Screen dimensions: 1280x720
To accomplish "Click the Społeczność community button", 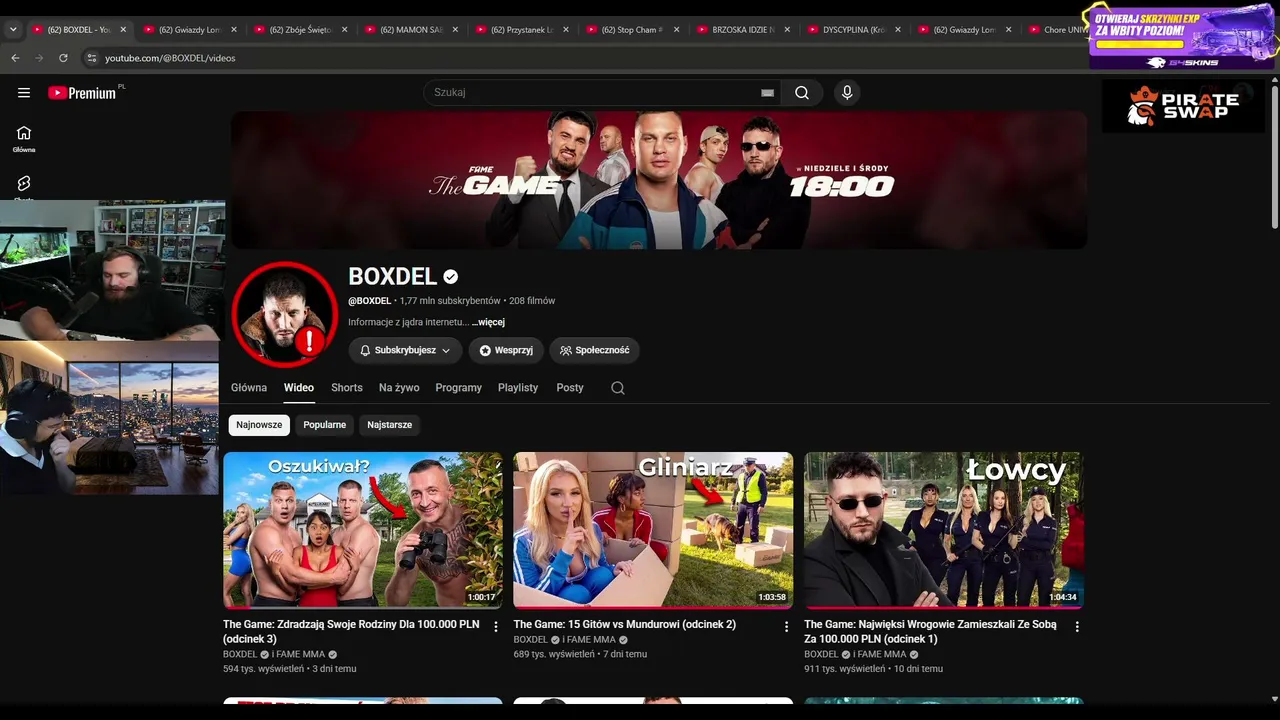I will click(x=594, y=351).
